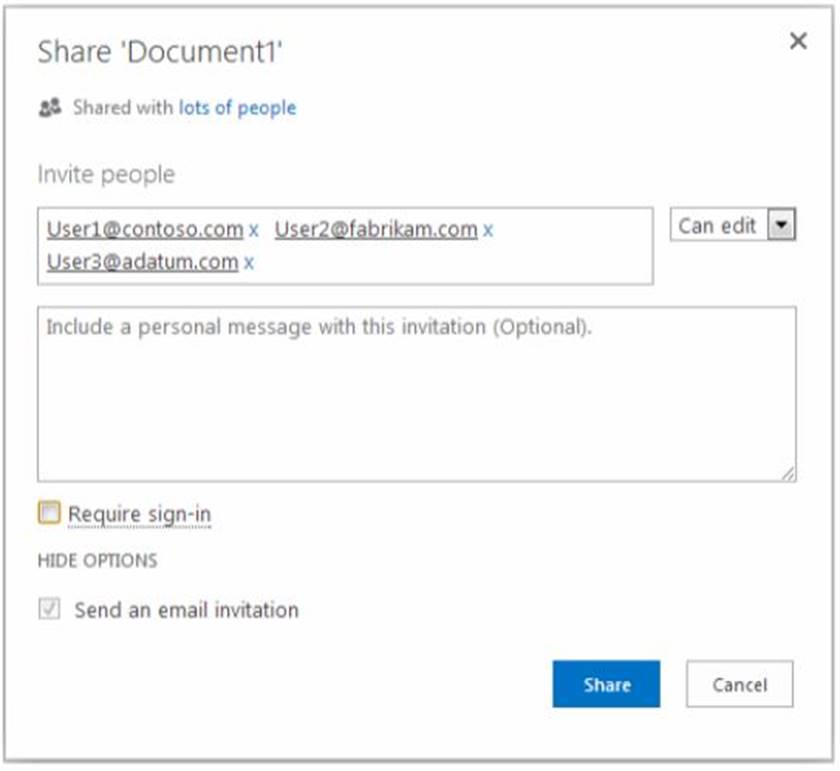Open the 'lots of people' link
The image size is (840, 771).
[237, 108]
